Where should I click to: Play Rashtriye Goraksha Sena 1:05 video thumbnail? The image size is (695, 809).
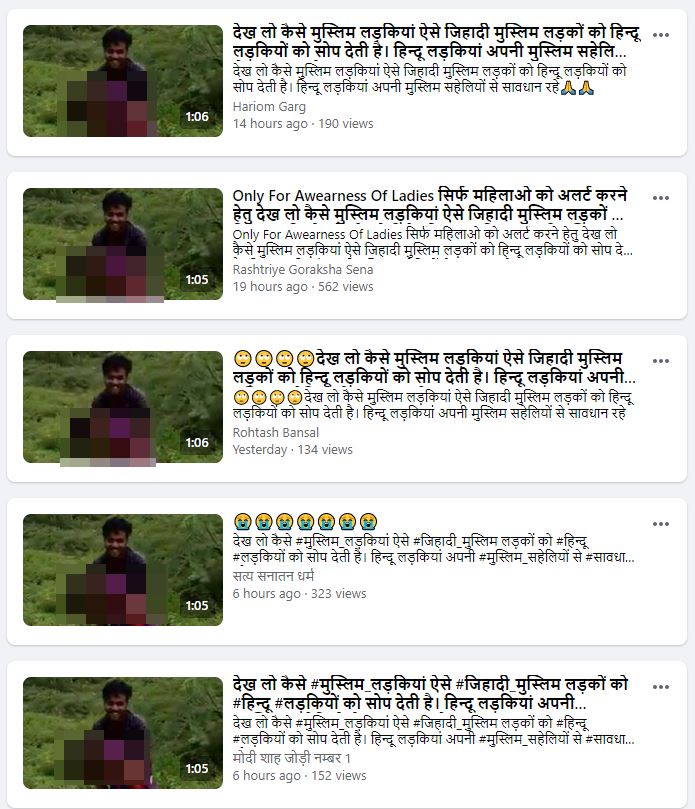(x=123, y=244)
